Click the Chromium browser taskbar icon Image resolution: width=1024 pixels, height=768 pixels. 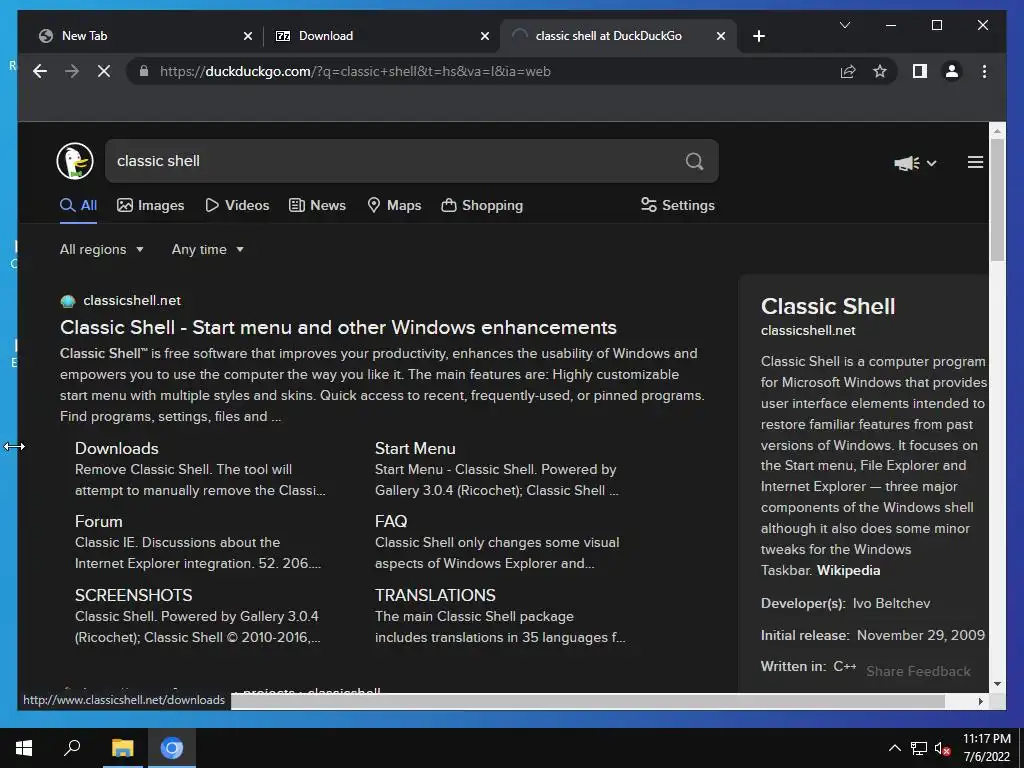click(172, 748)
